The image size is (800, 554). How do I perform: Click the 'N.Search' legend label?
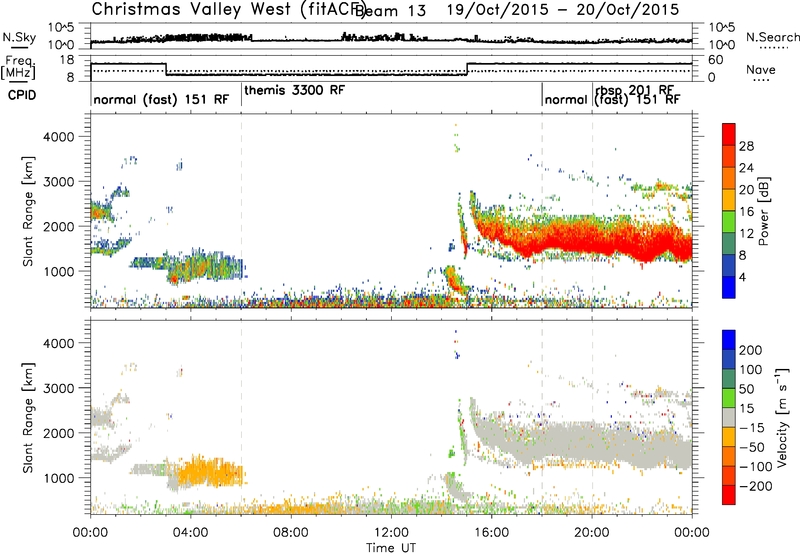click(773, 37)
